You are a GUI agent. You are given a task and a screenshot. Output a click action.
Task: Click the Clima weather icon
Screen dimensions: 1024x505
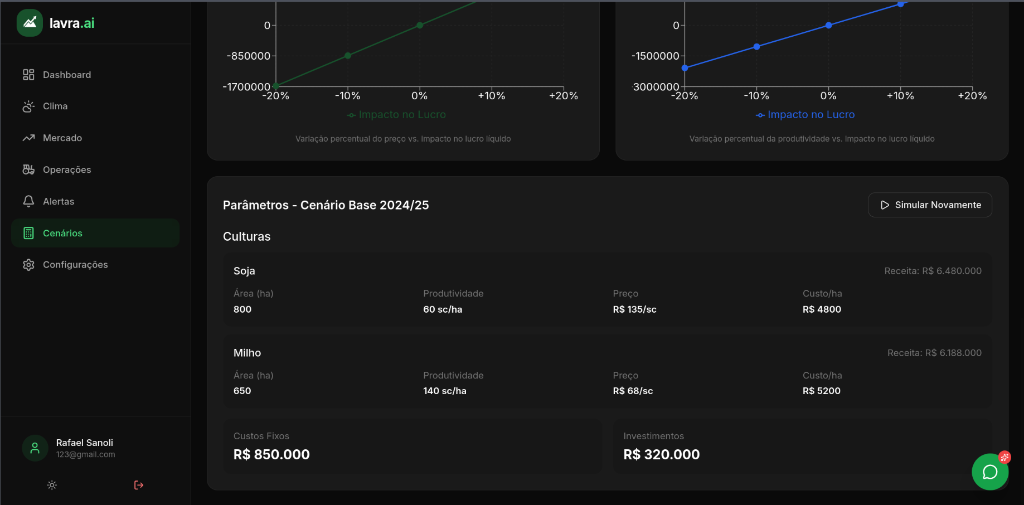(29, 106)
